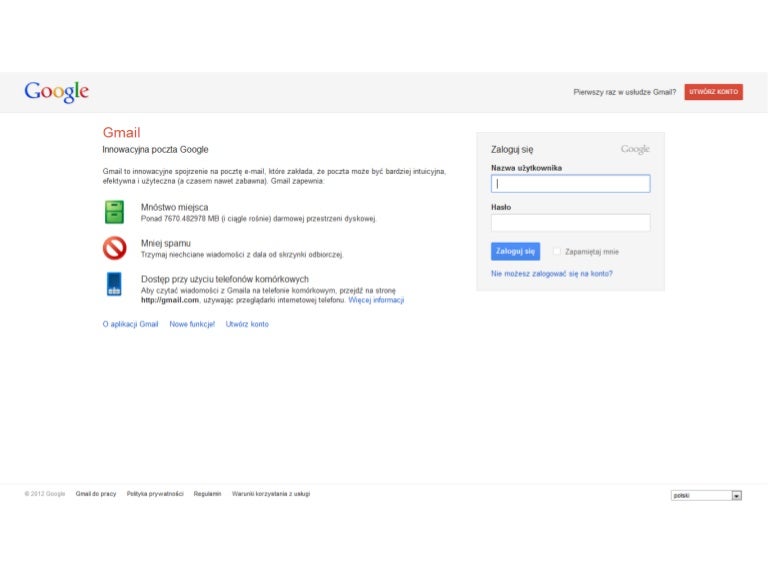Focus the Nazwa użytkownika input field
This screenshot has width=768, height=576.
pyautogui.click(x=570, y=184)
